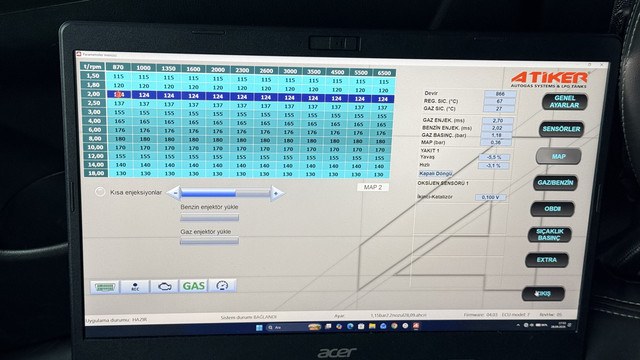Toggle the Kısa enjeksiyonlar option
Viewport: 640px width, 360px height.
pyautogui.click(x=100, y=192)
